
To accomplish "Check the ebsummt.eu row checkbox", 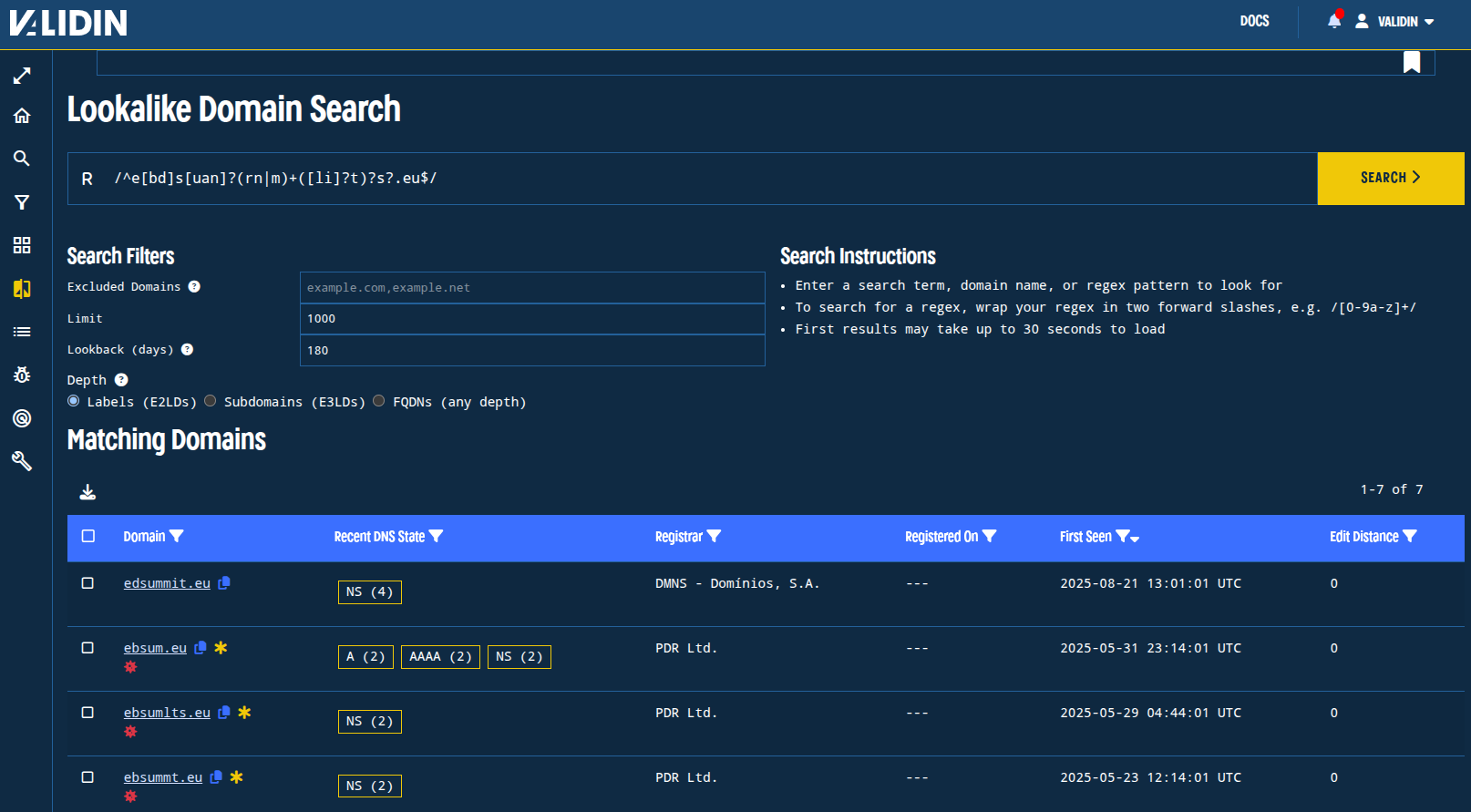I will click(87, 777).
